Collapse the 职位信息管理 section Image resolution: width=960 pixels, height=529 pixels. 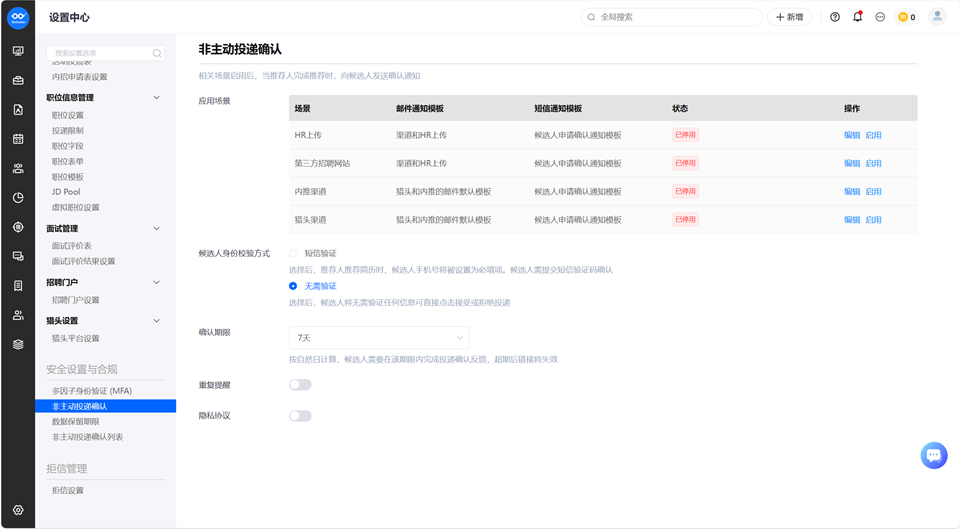tap(156, 97)
